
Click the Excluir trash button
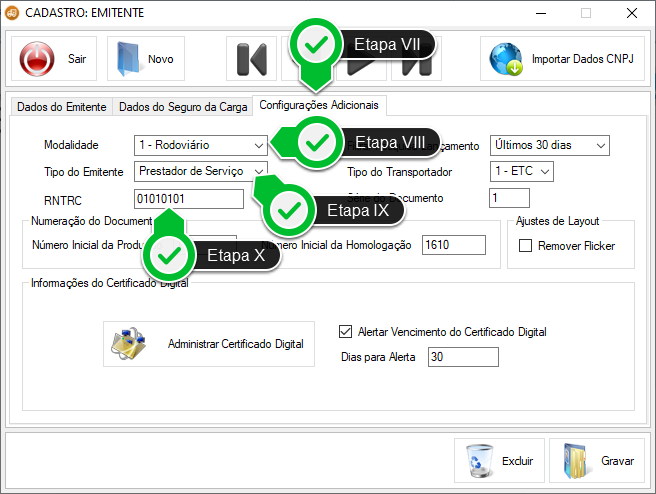500,461
